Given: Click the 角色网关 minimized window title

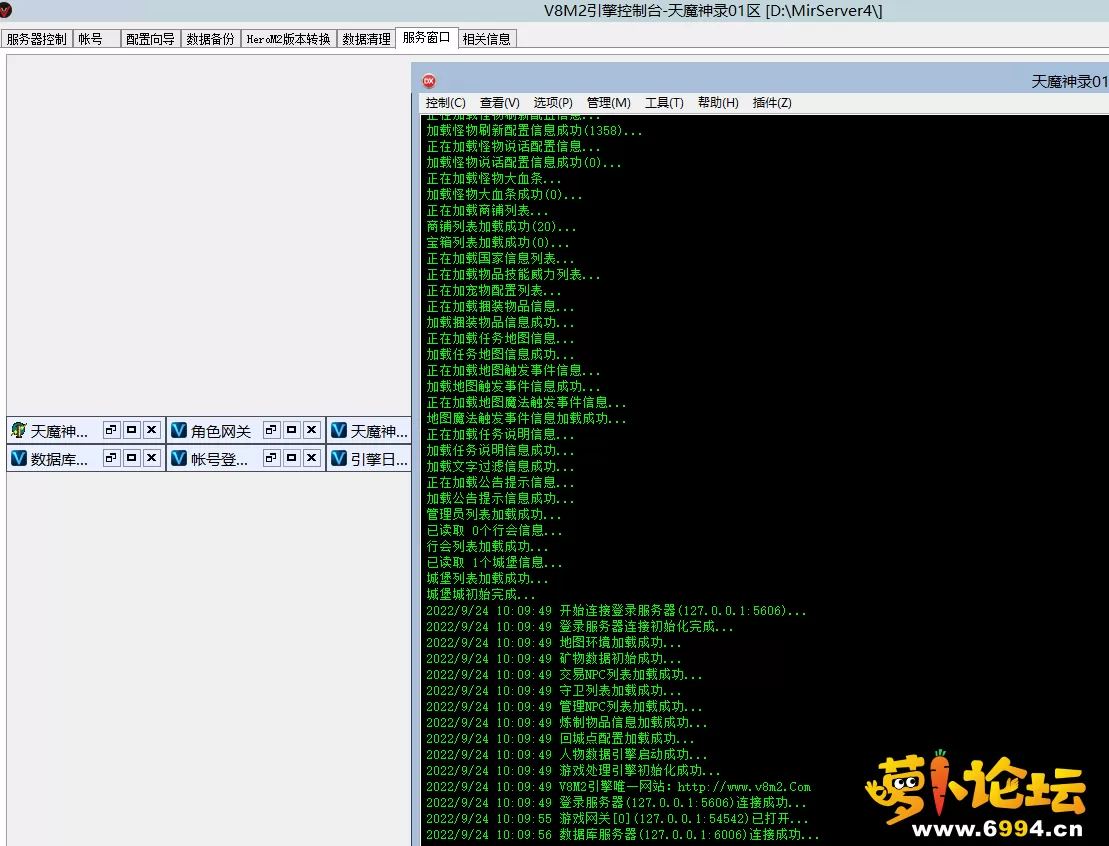Looking at the screenshot, I should (x=221, y=431).
